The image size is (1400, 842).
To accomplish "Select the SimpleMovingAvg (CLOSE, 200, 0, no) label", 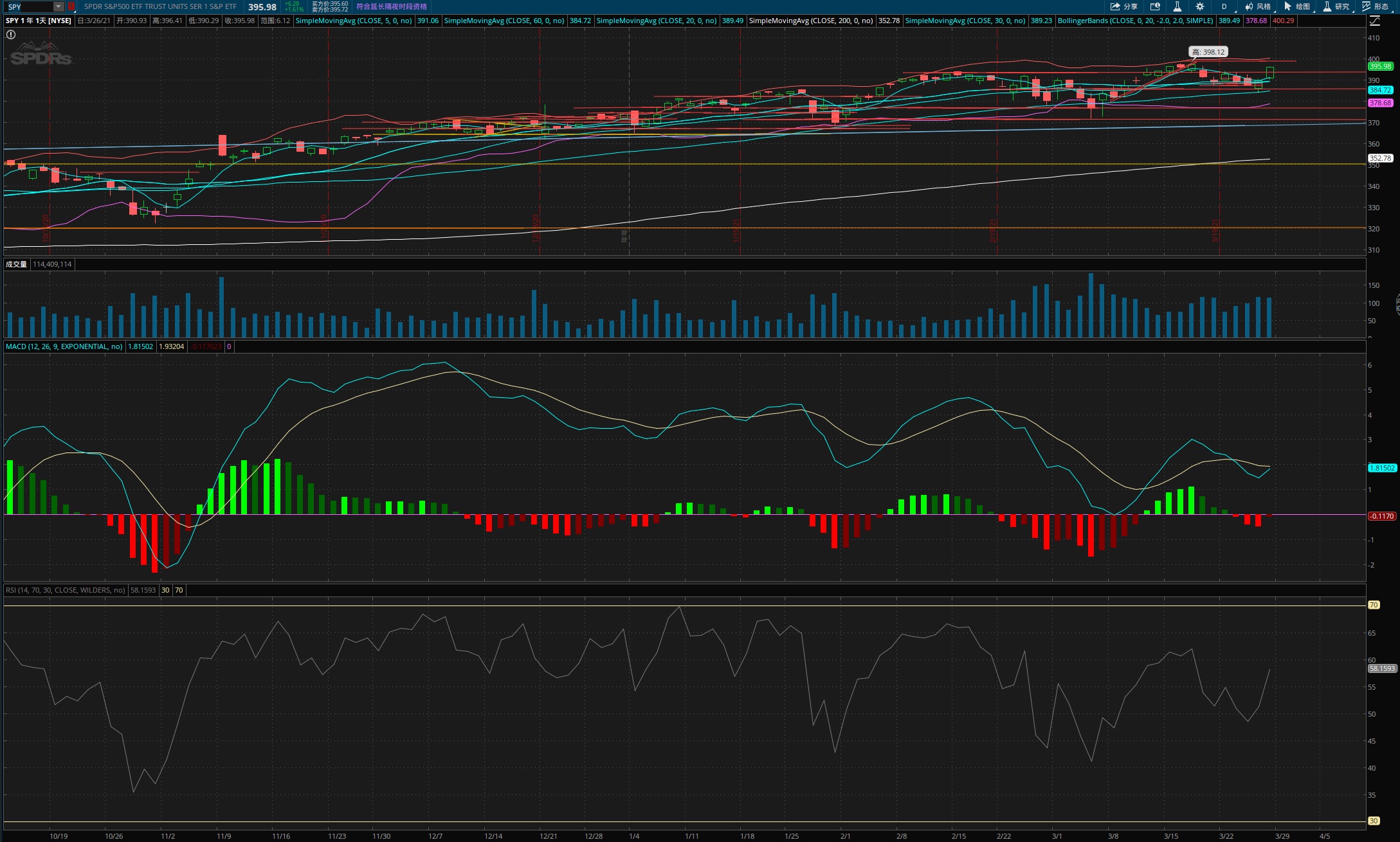I will (x=811, y=21).
